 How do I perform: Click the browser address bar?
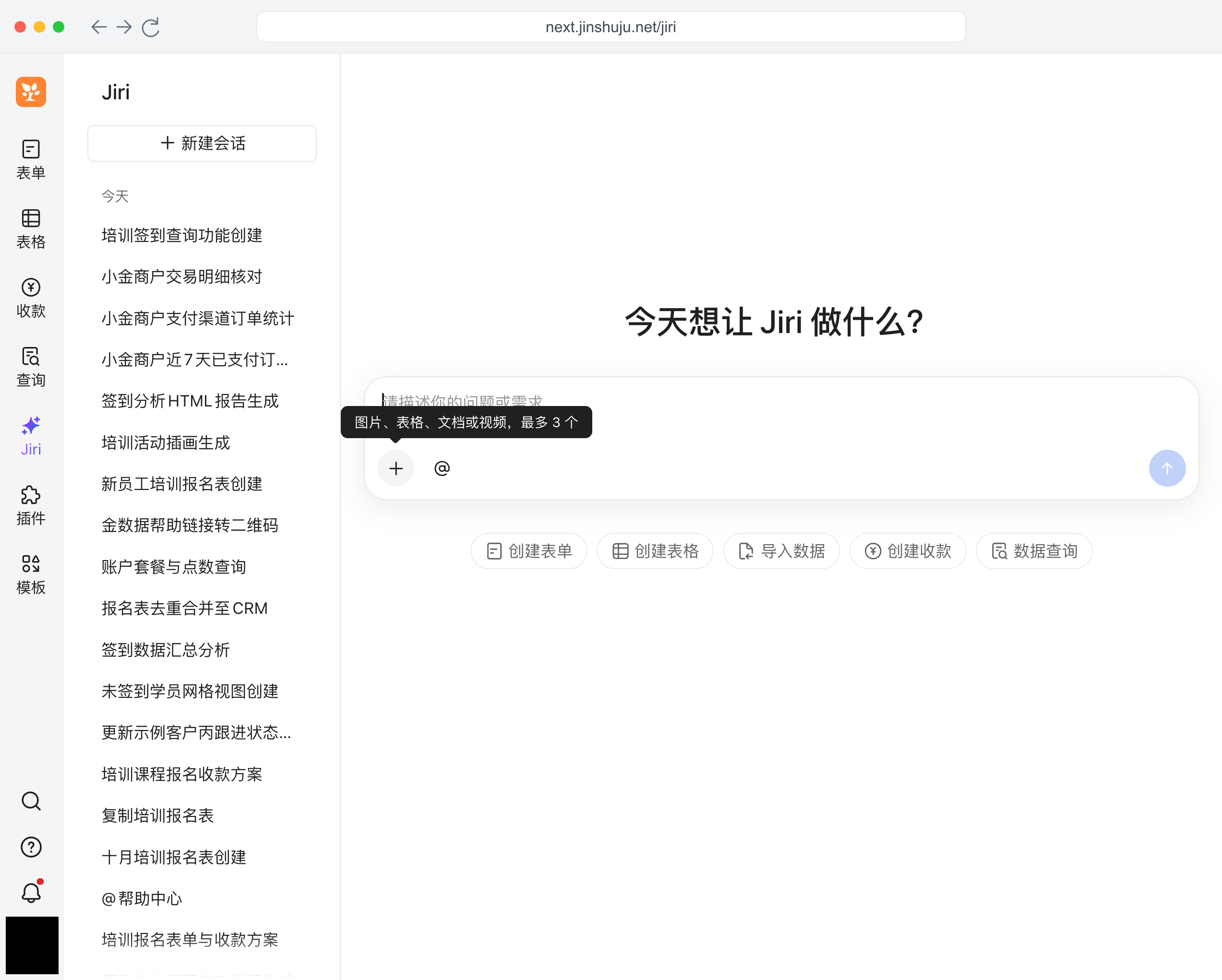pyautogui.click(x=611, y=27)
